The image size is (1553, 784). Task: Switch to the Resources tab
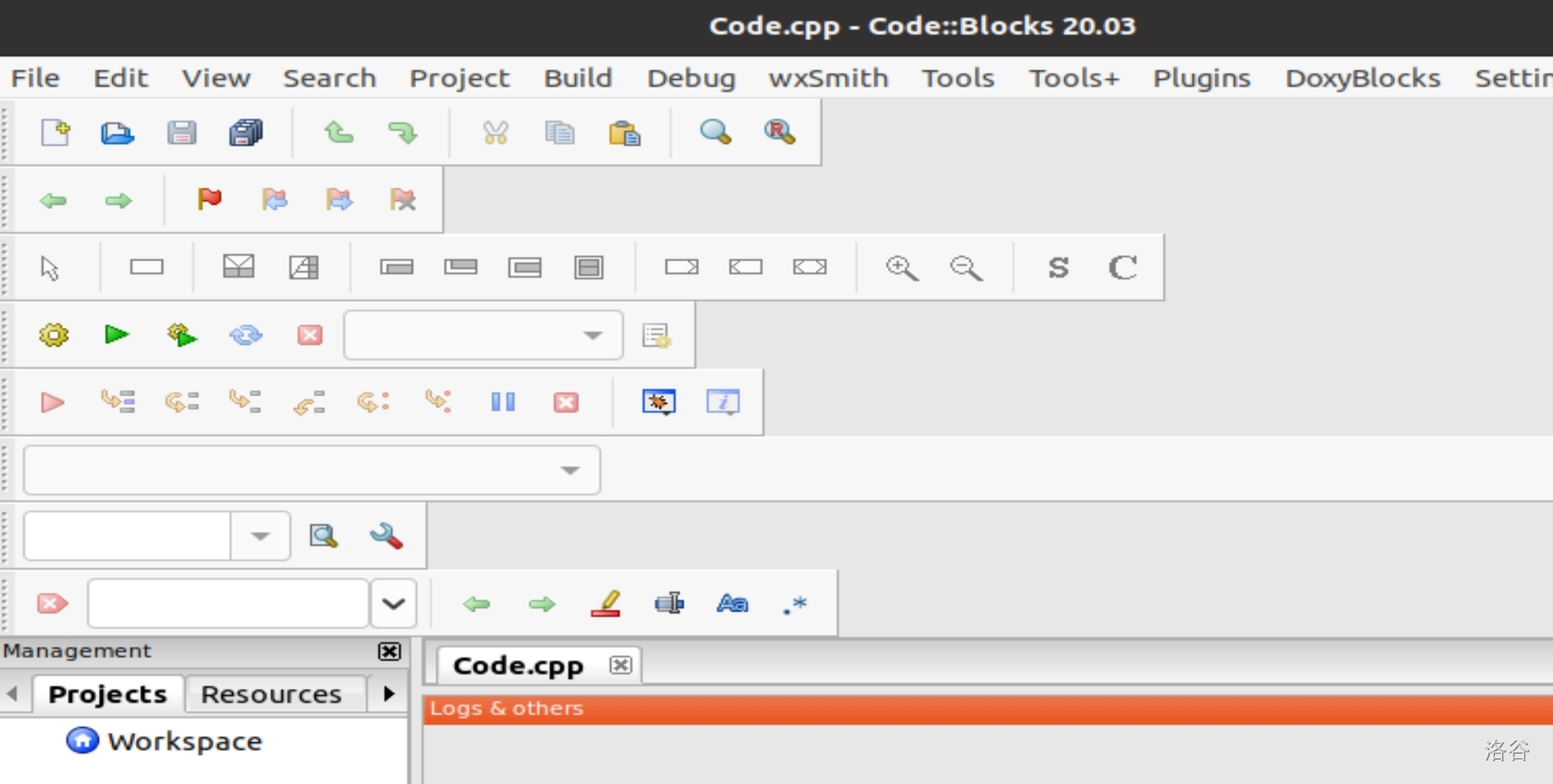tap(271, 694)
